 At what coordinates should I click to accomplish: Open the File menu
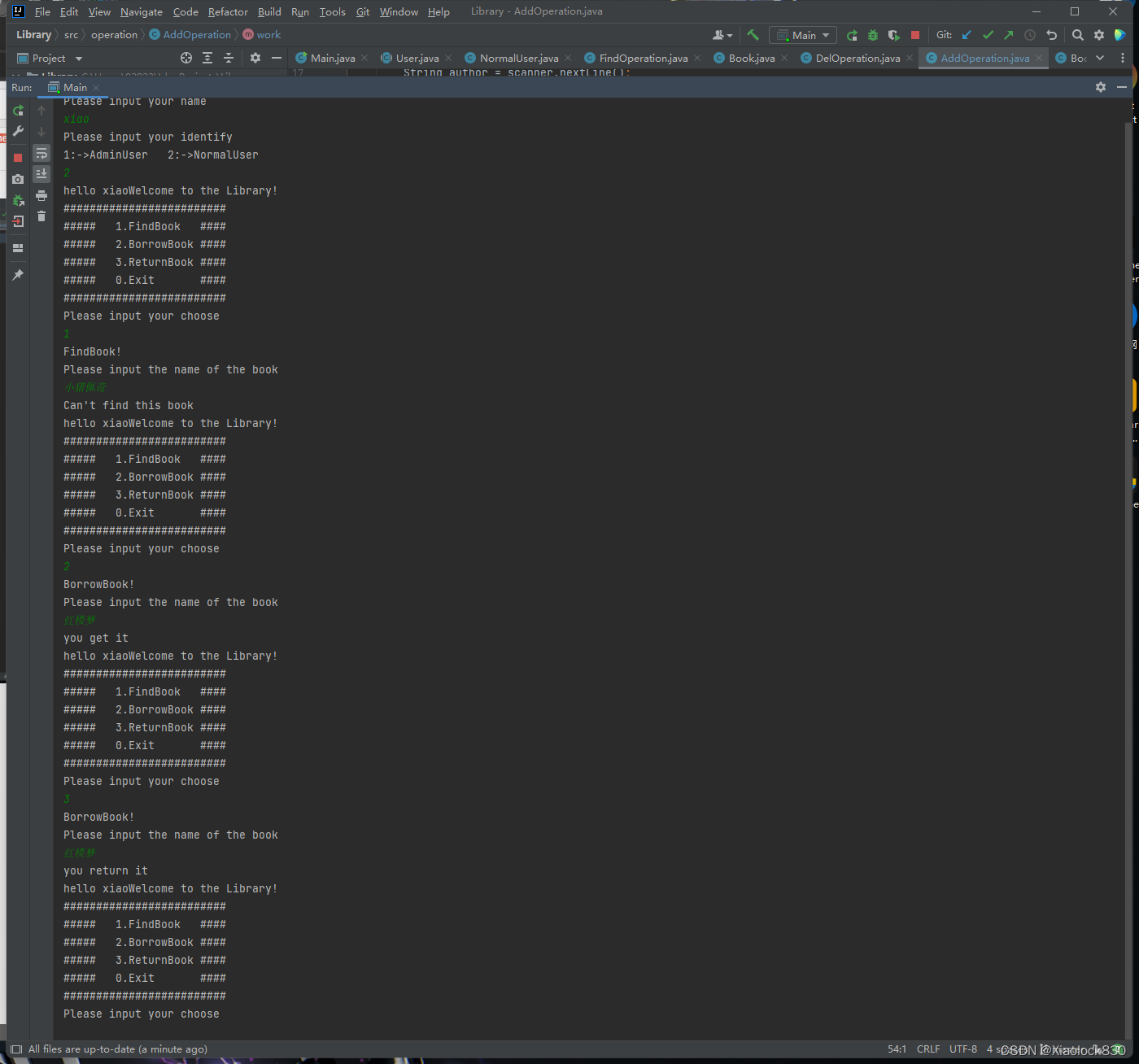[x=42, y=11]
